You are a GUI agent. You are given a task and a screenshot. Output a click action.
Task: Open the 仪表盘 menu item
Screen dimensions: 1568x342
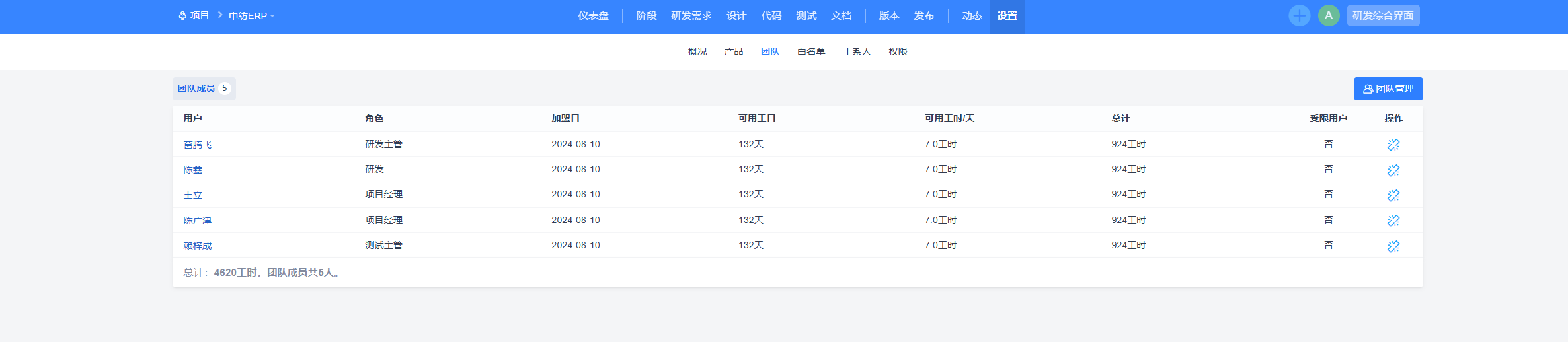(x=593, y=16)
